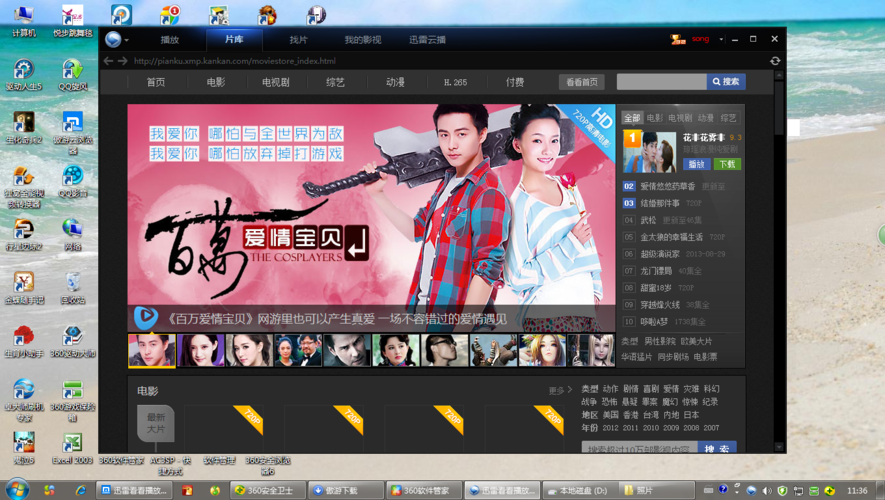Viewport: 885px width, 500px height.
Task: Open the 迅雷云播 tab
Action: 427,40
